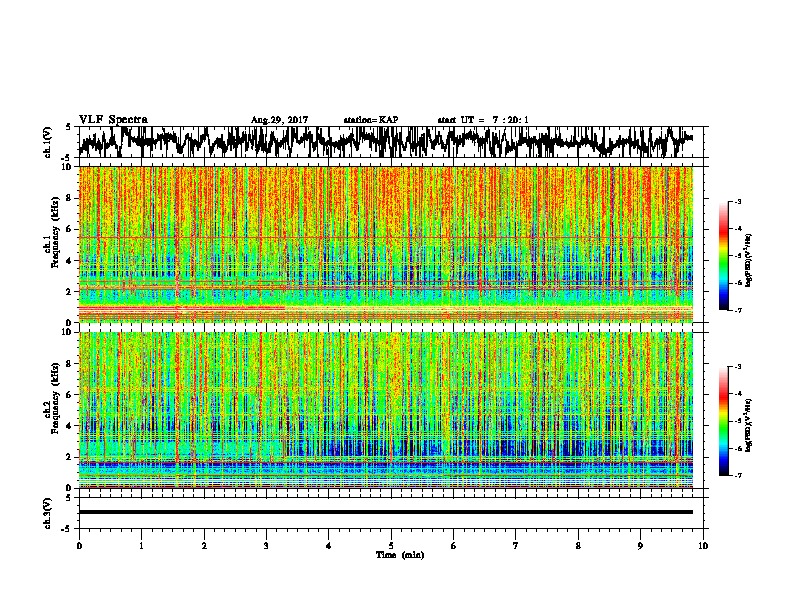This screenshot has width=792, height=612.
Task: Click the "-3" label on ch.2 colorbar
Action: click(x=738, y=367)
